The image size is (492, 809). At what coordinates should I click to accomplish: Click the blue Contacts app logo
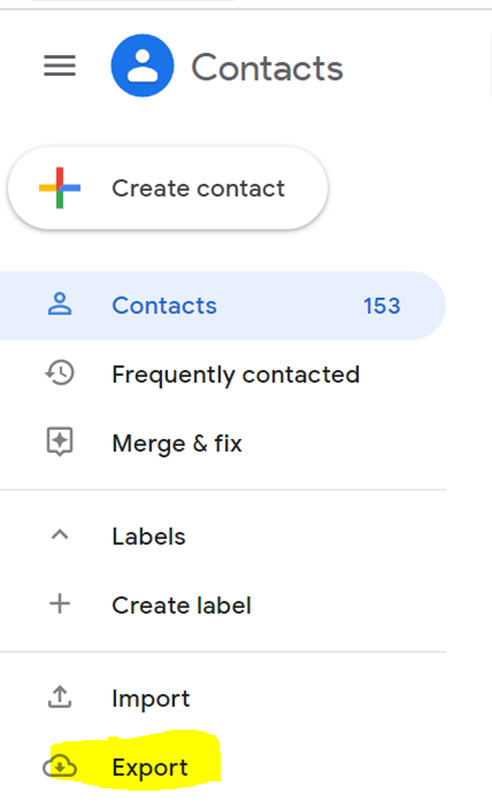click(142, 66)
